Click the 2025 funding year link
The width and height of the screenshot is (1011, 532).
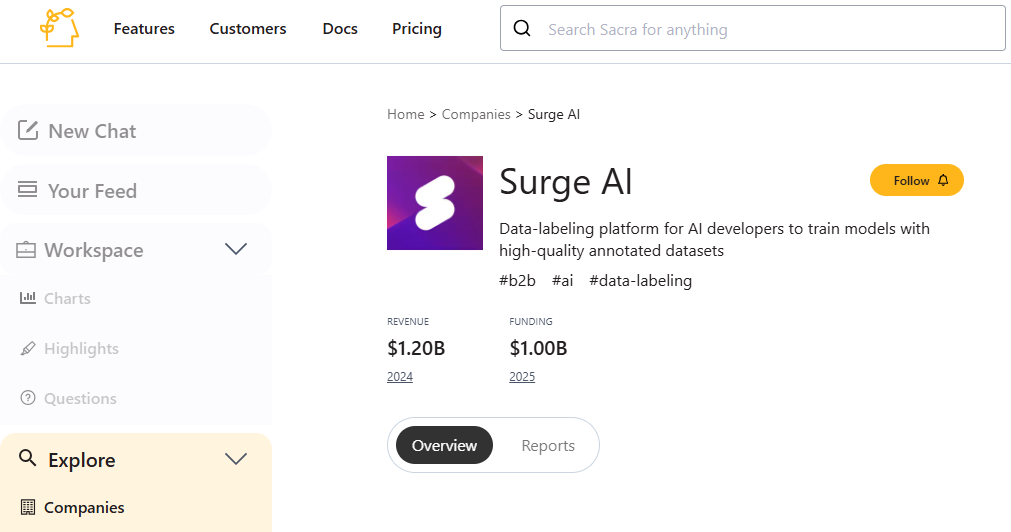[x=522, y=377]
